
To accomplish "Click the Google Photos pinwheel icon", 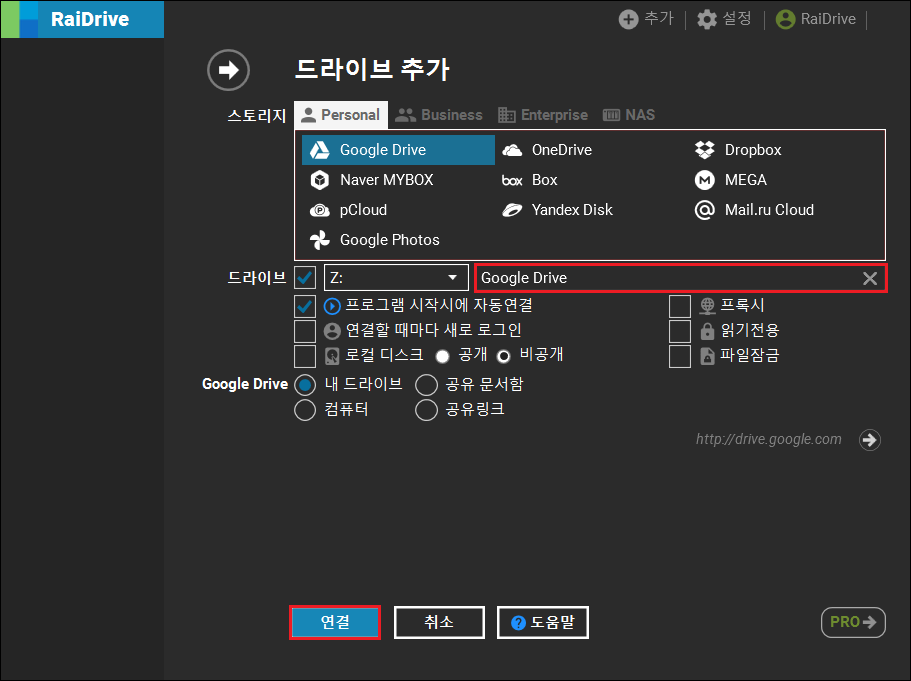I will point(320,240).
